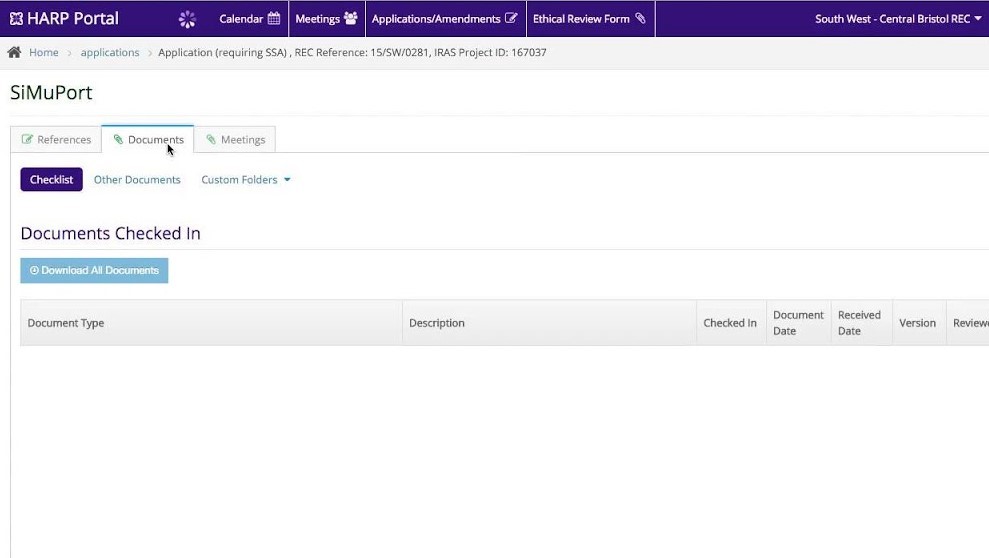Go to applications breadcrumb link

[x=110, y=52]
